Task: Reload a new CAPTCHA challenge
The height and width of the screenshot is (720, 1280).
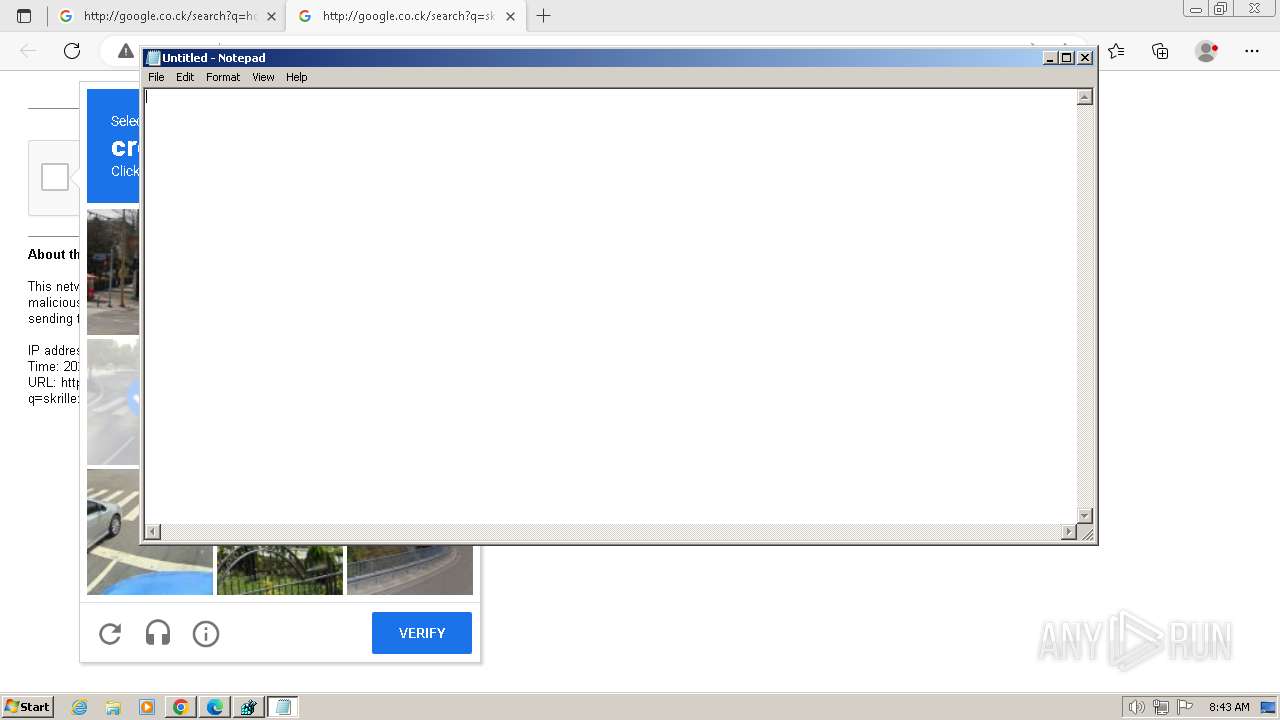Action: [x=110, y=633]
